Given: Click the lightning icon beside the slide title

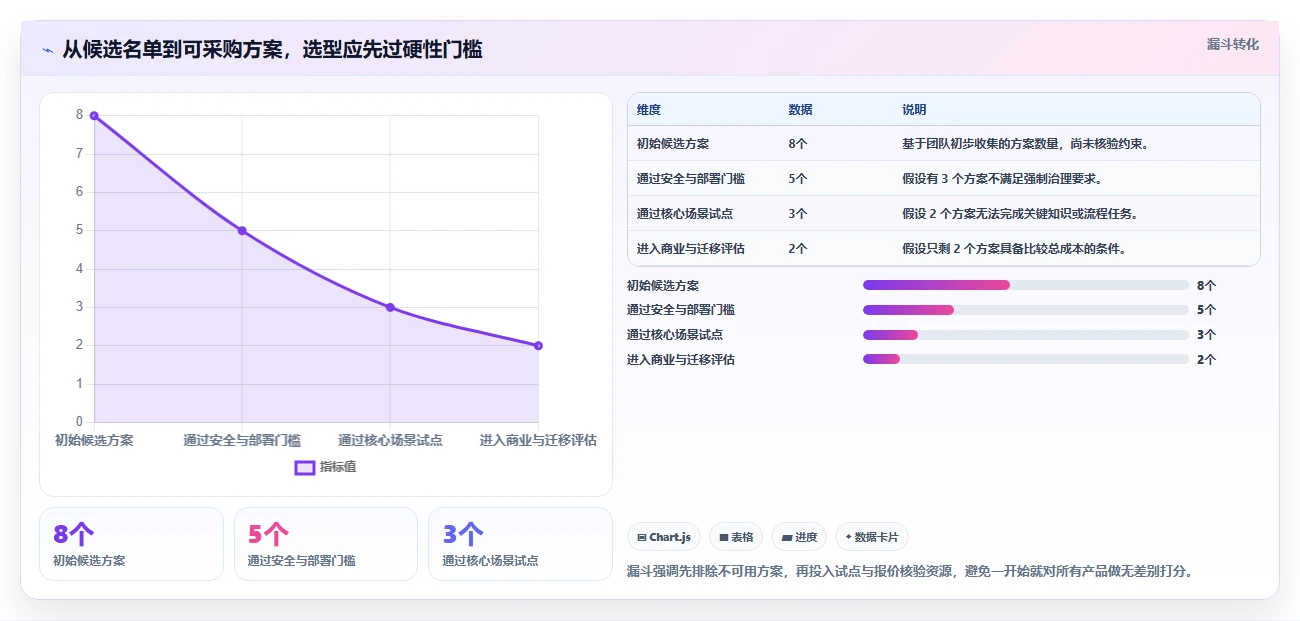Looking at the screenshot, I should pyautogui.click(x=48, y=49).
